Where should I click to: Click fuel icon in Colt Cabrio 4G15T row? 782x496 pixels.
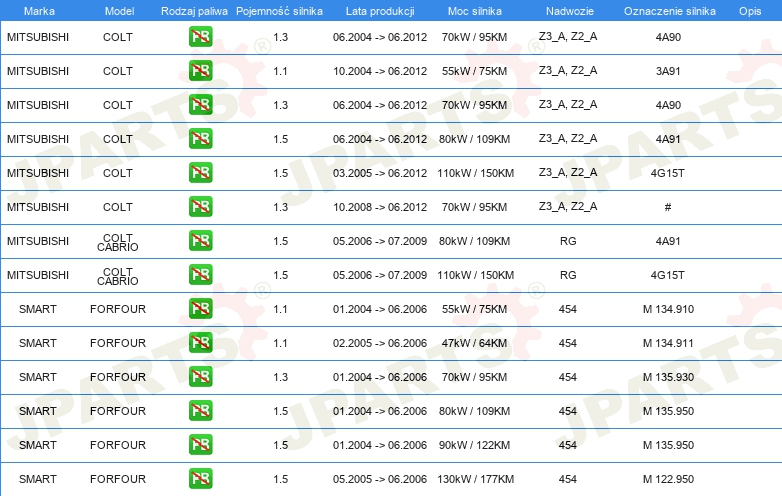pos(200,275)
